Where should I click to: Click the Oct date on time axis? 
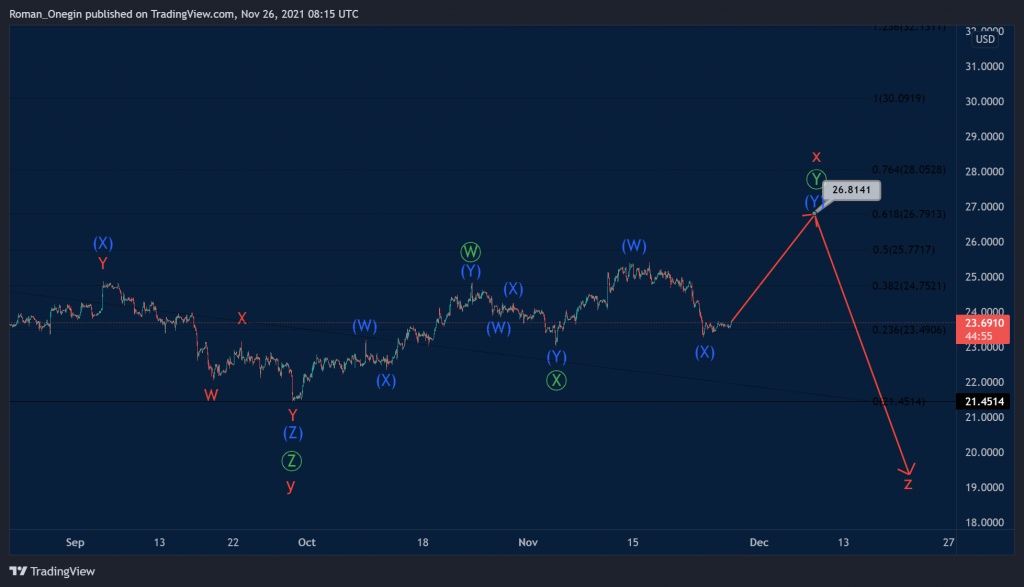pyautogui.click(x=306, y=543)
